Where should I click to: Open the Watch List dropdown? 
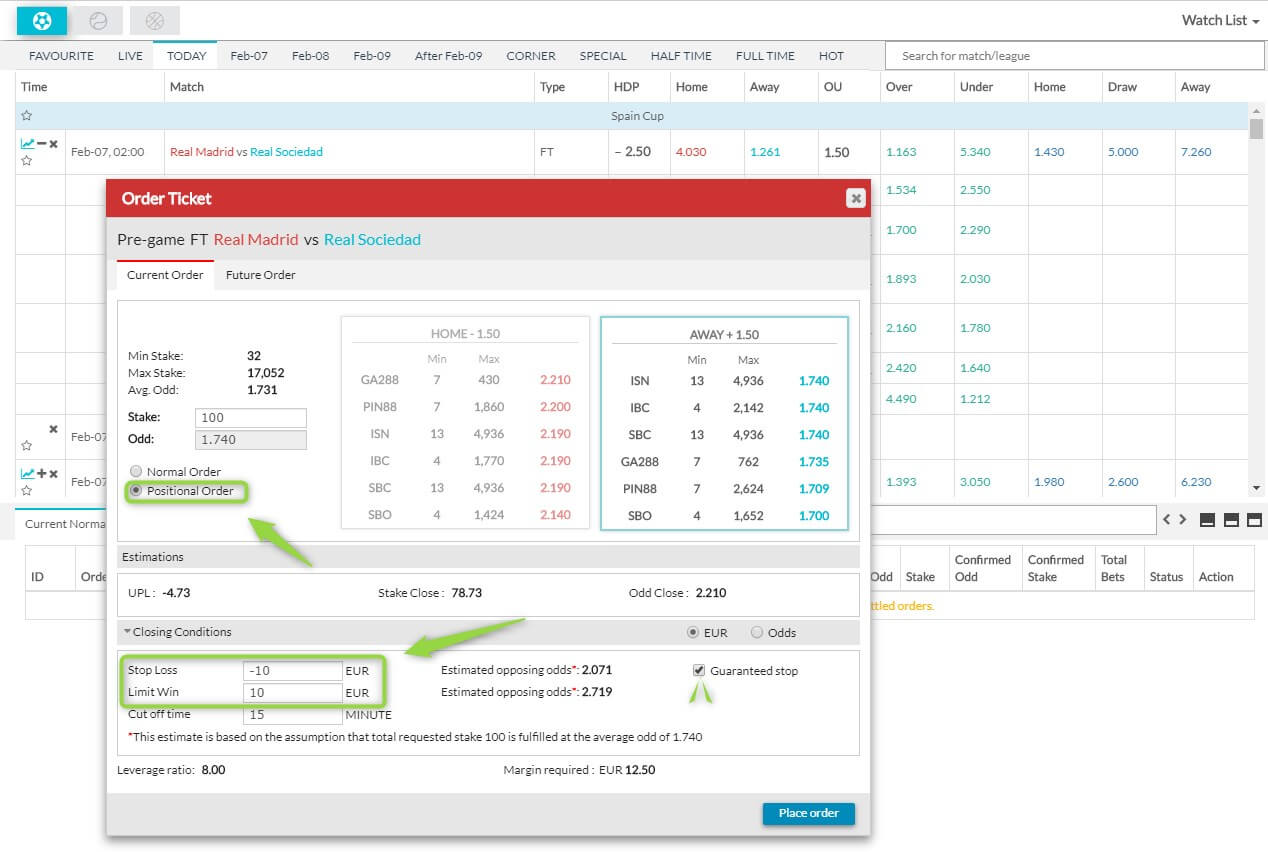click(1220, 20)
